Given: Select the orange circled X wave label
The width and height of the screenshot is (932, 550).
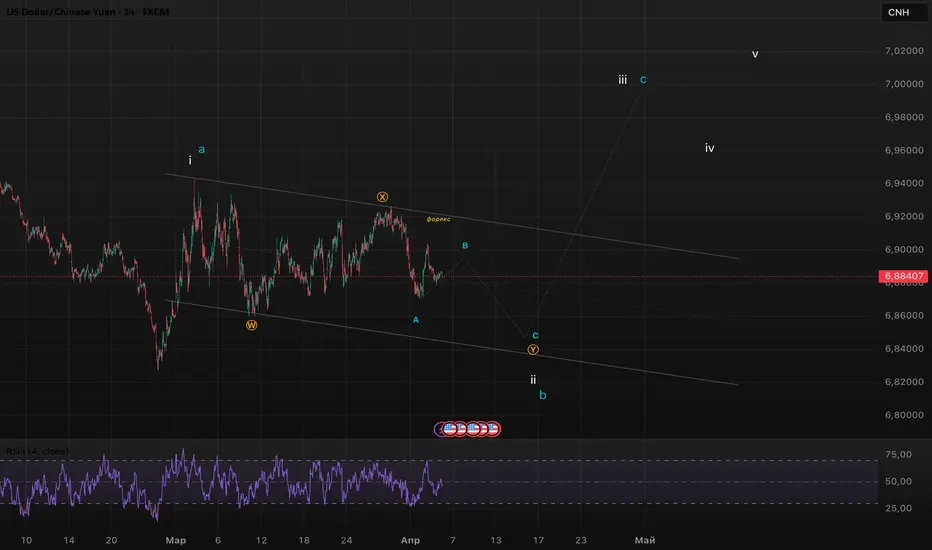Looking at the screenshot, I should pyautogui.click(x=382, y=197).
